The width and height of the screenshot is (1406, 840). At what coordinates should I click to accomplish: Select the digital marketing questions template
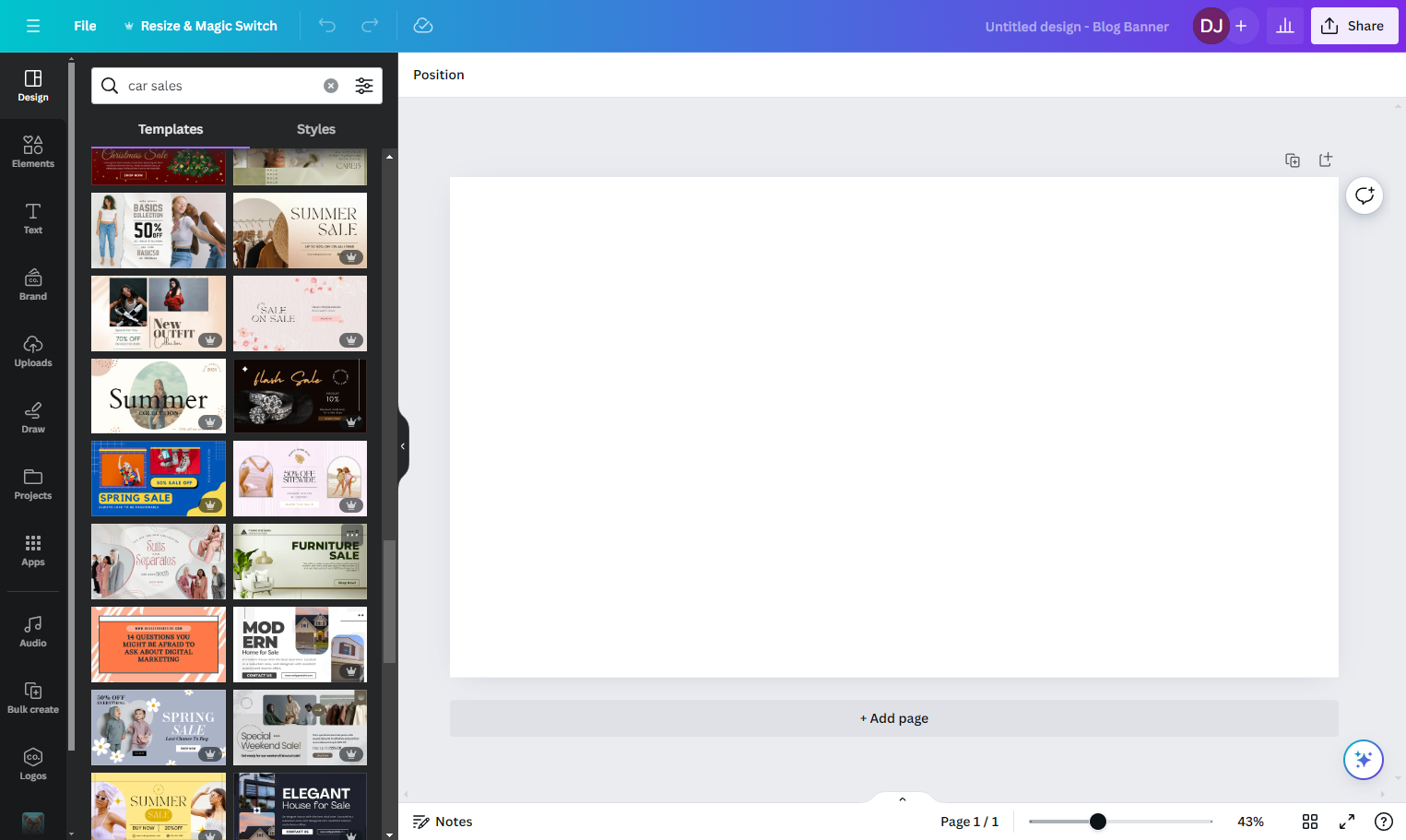pyautogui.click(x=159, y=645)
